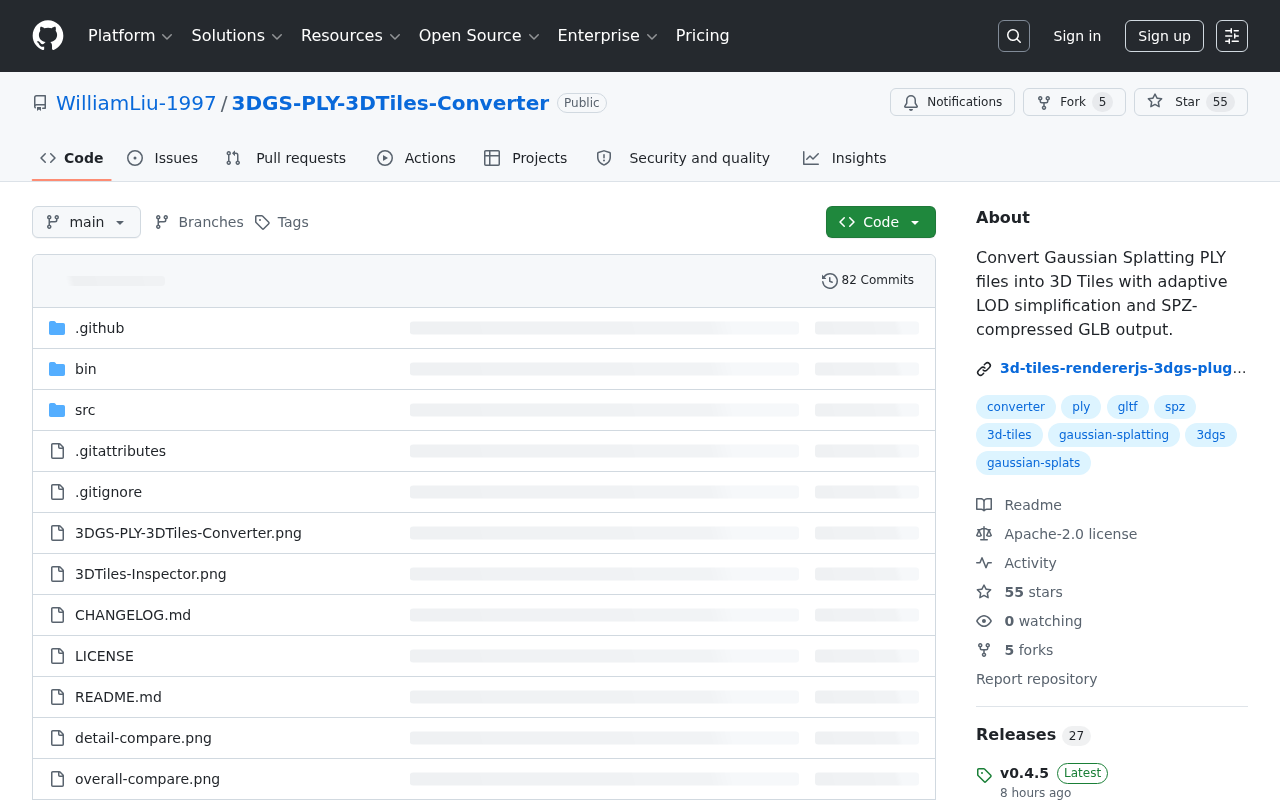Select the ply topic tag
Screen dimensions: 1280x800
click(1081, 407)
